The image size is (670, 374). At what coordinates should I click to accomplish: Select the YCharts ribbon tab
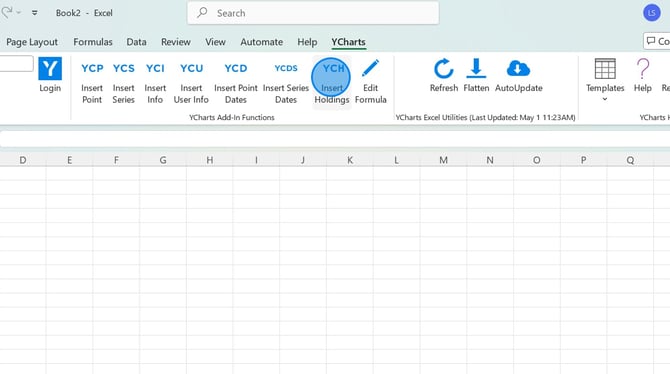[348, 42]
